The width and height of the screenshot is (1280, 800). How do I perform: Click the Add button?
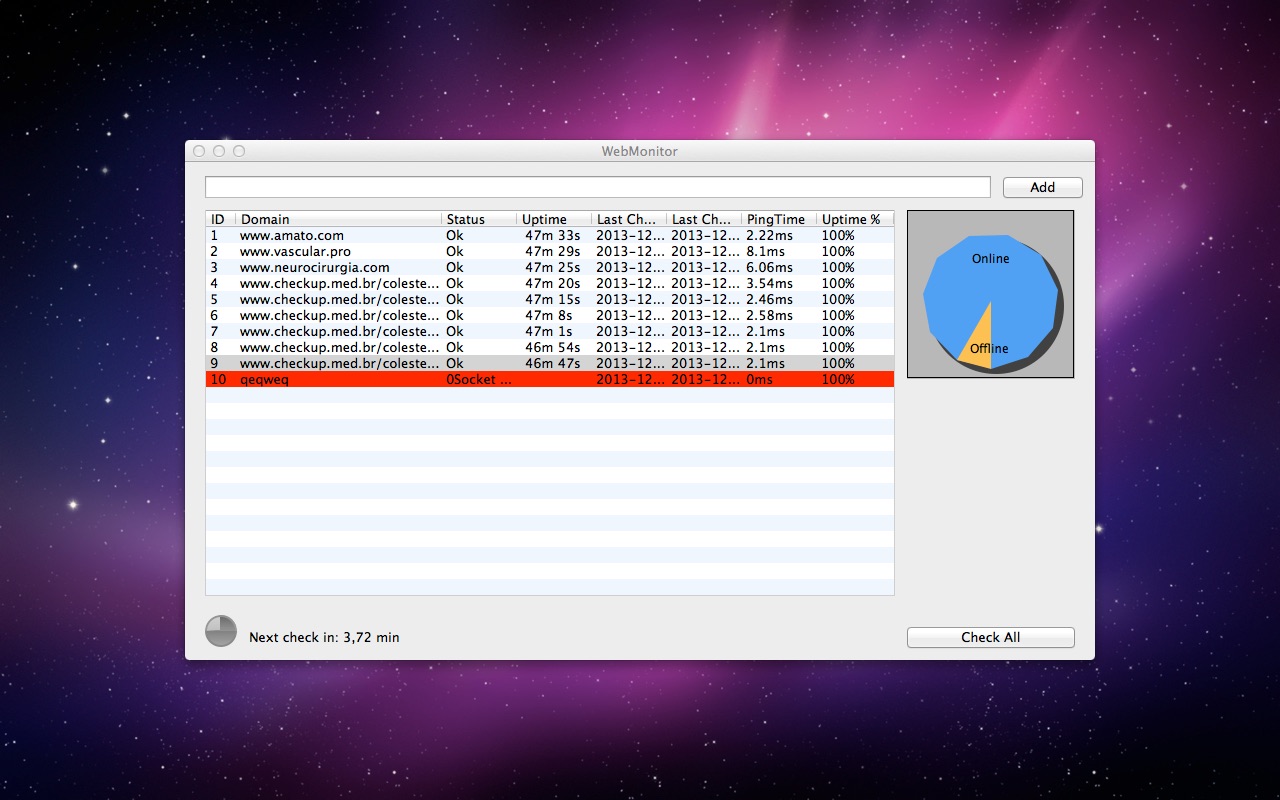tap(1042, 187)
